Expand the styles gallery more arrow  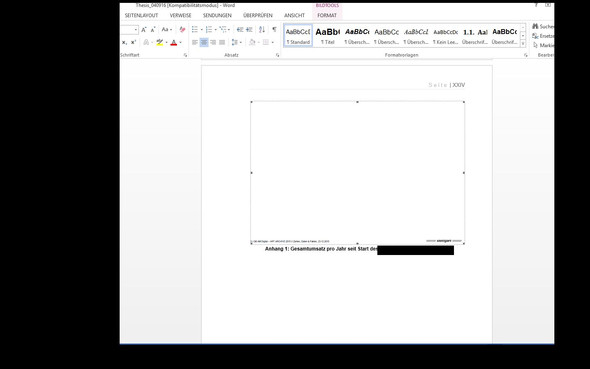(523, 44)
